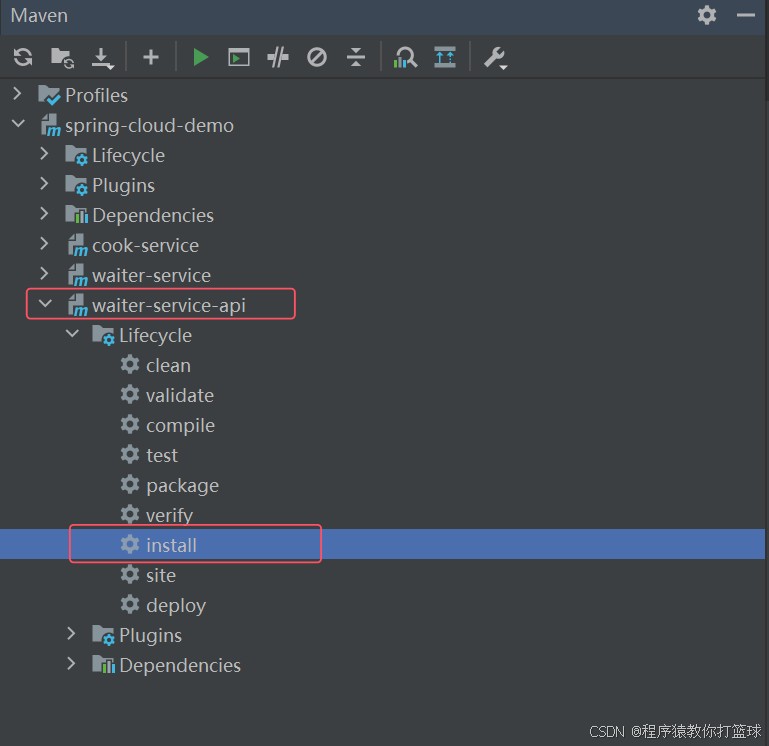
Task: Click the site goal gear icon
Action: click(x=130, y=574)
